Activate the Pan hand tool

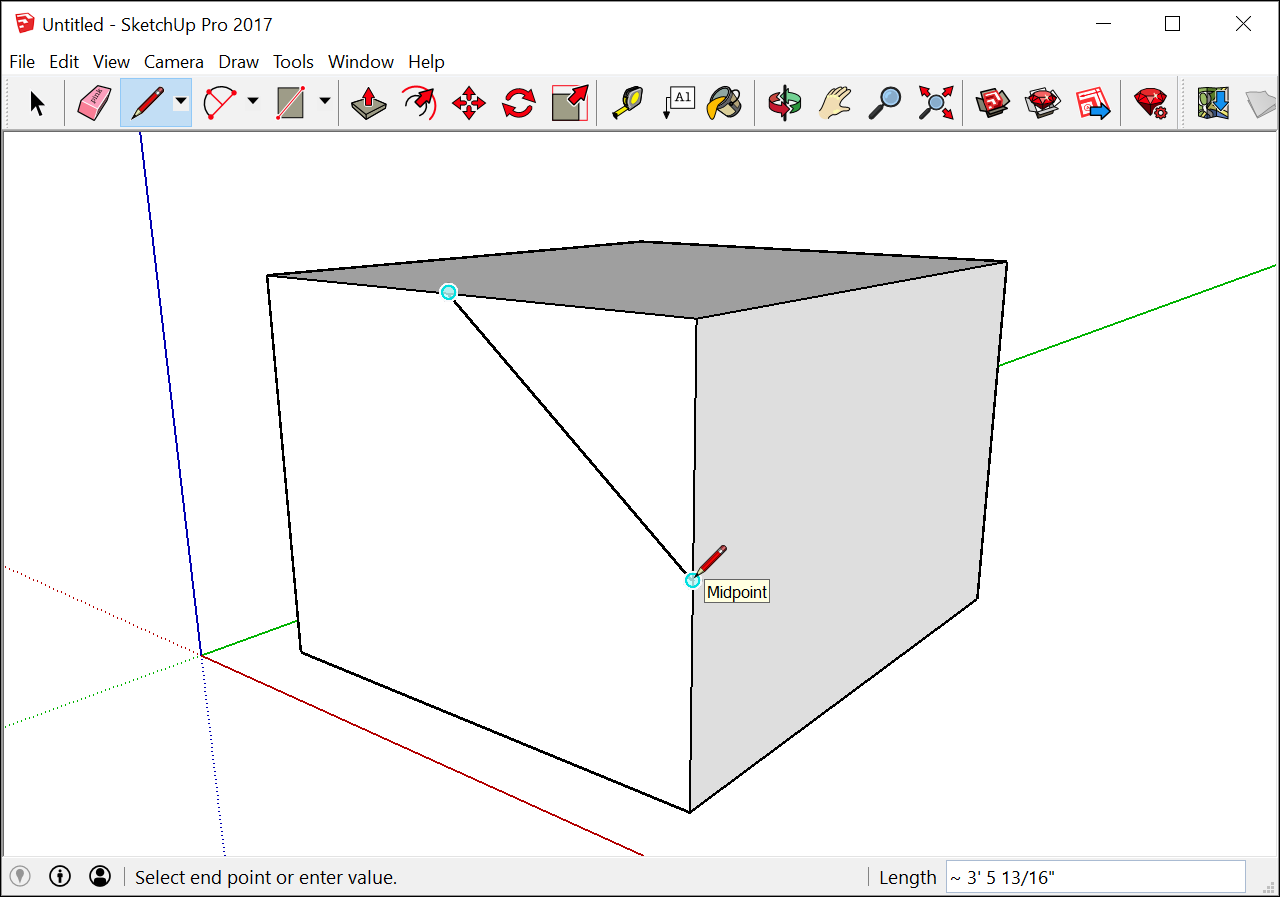click(835, 102)
